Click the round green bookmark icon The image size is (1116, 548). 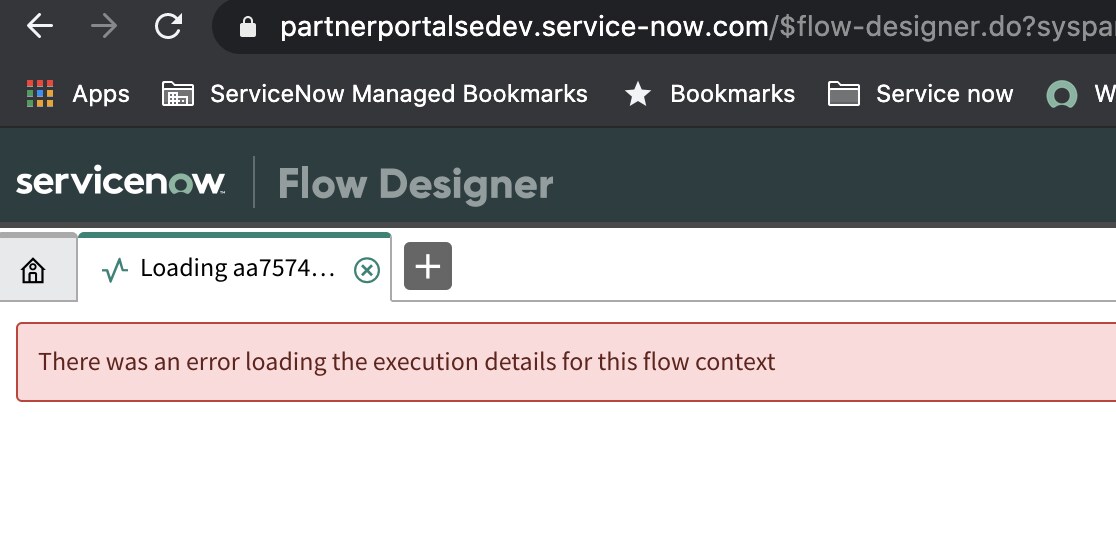click(x=1061, y=95)
